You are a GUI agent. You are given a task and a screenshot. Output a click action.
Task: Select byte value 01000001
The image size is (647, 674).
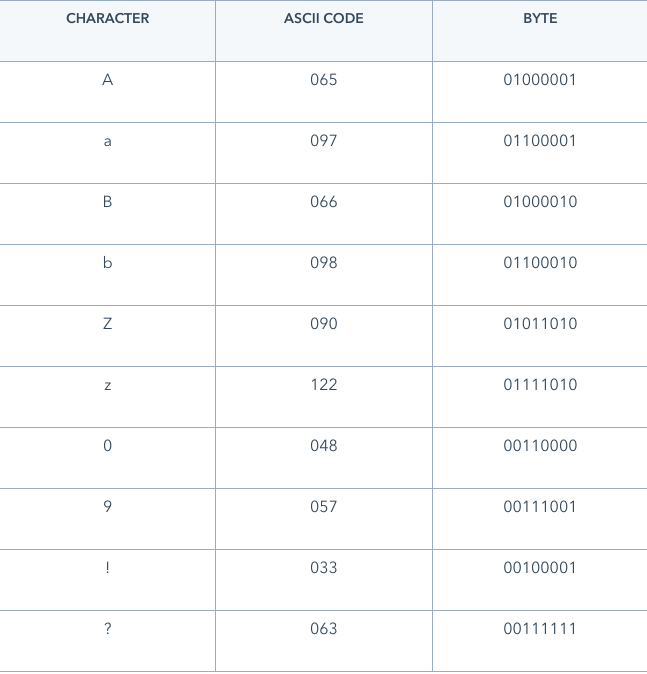pyautogui.click(x=540, y=80)
